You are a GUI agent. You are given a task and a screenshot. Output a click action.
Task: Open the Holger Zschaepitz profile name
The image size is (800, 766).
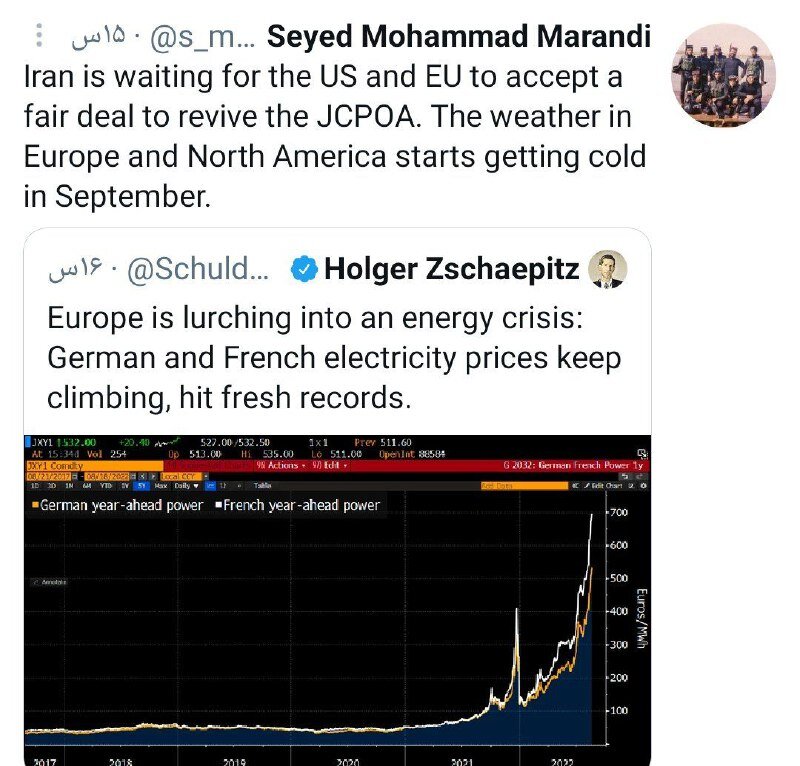[x=452, y=268]
